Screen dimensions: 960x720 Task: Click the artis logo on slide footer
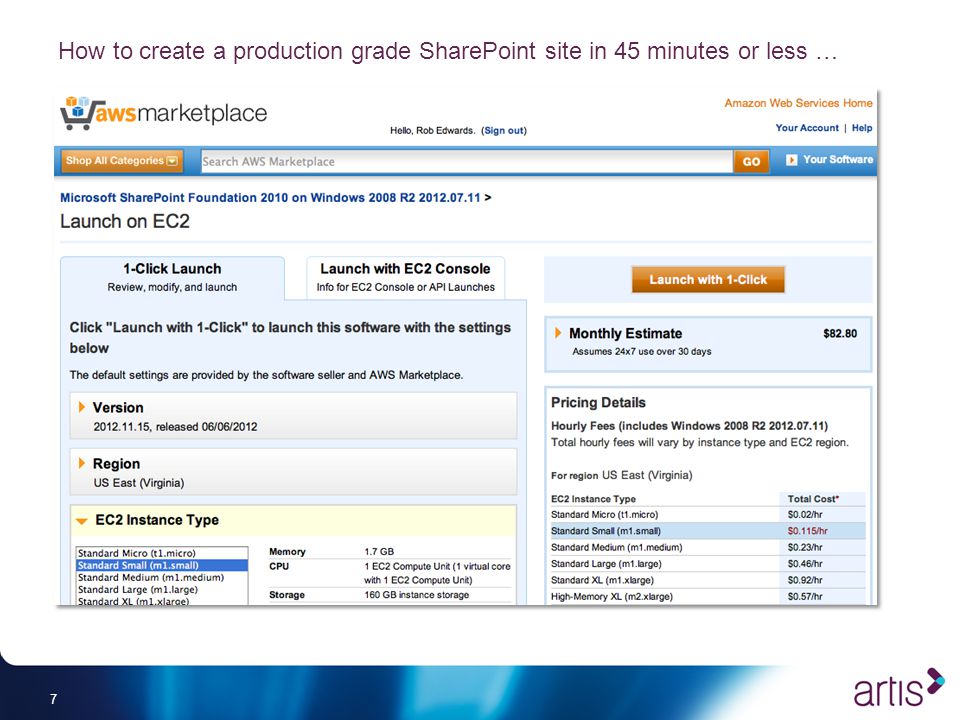(899, 688)
